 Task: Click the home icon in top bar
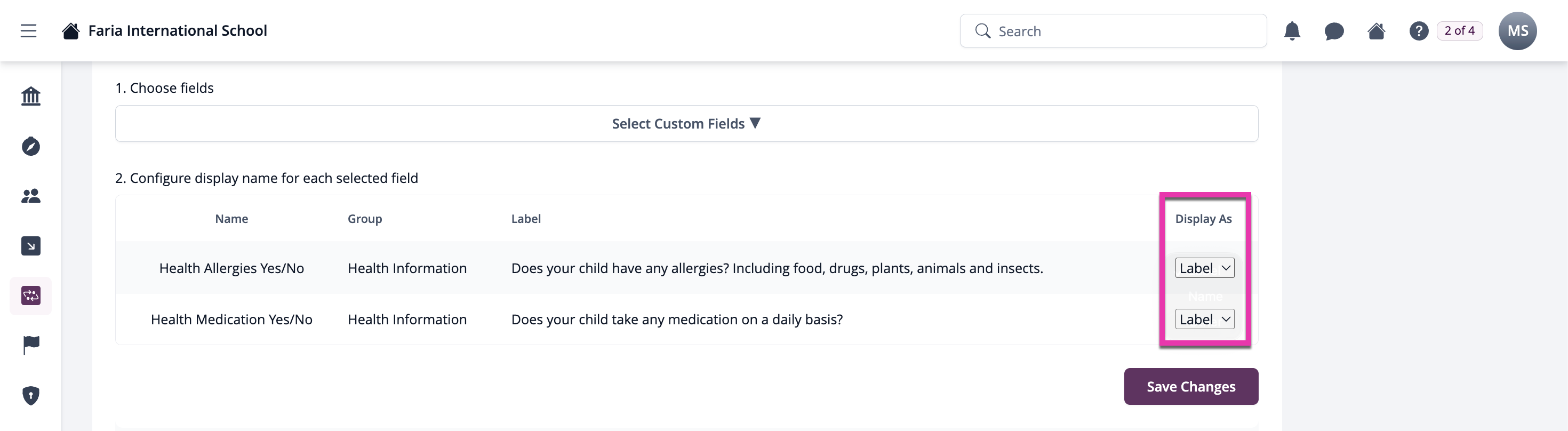tap(1376, 31)
